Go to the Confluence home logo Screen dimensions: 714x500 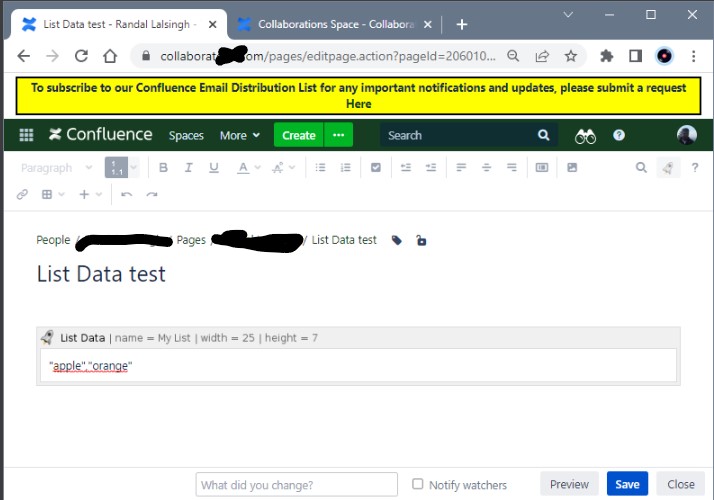[101, 135]
